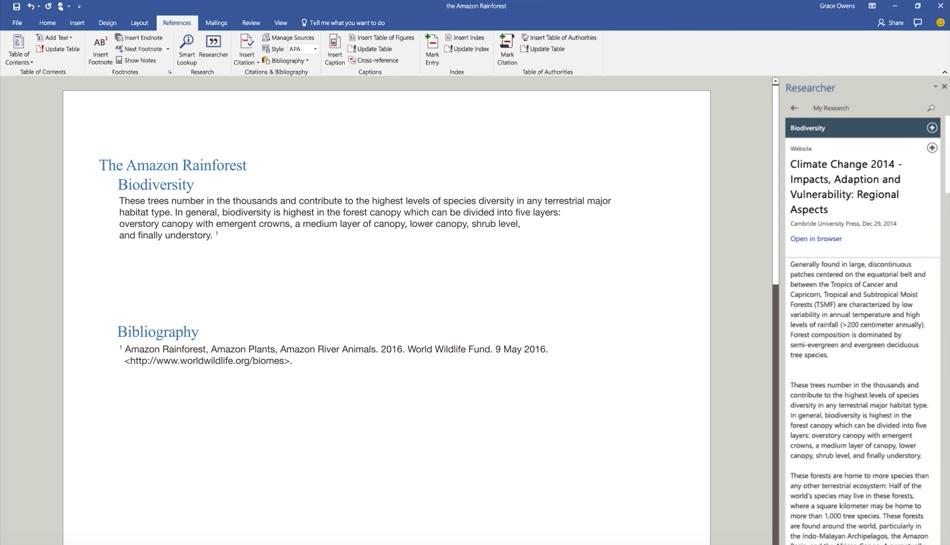Viewport: 950px width, 545px height.
Task: Open the comments icon next to Share
Action: tap(918, 23)
